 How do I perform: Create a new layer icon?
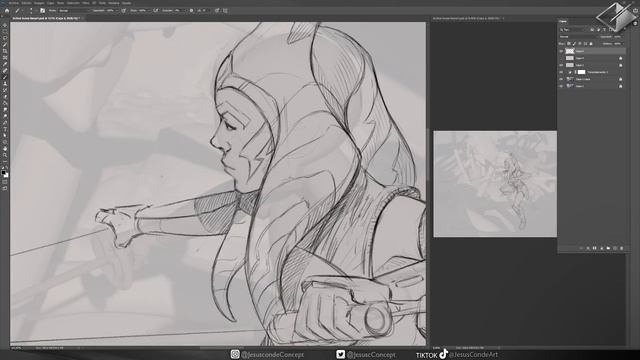coord(615,248)
